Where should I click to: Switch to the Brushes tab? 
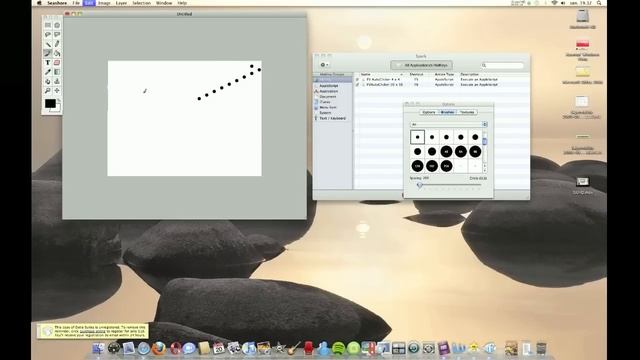(447, 112)
